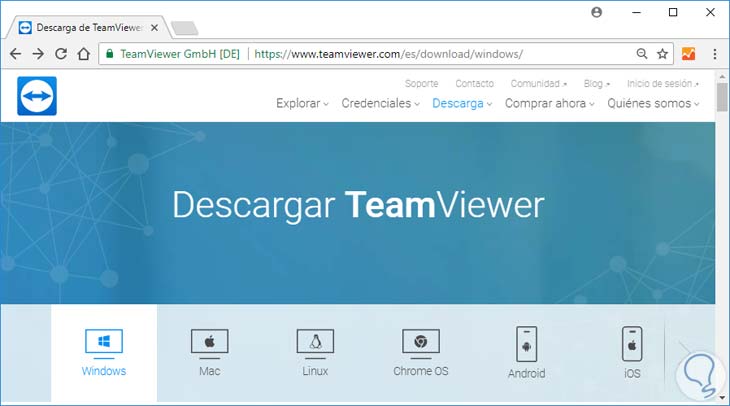This screenshot has height=406, width=730.
Task: Click the page vertical scrollbar thumb
Action: (722, 97)
